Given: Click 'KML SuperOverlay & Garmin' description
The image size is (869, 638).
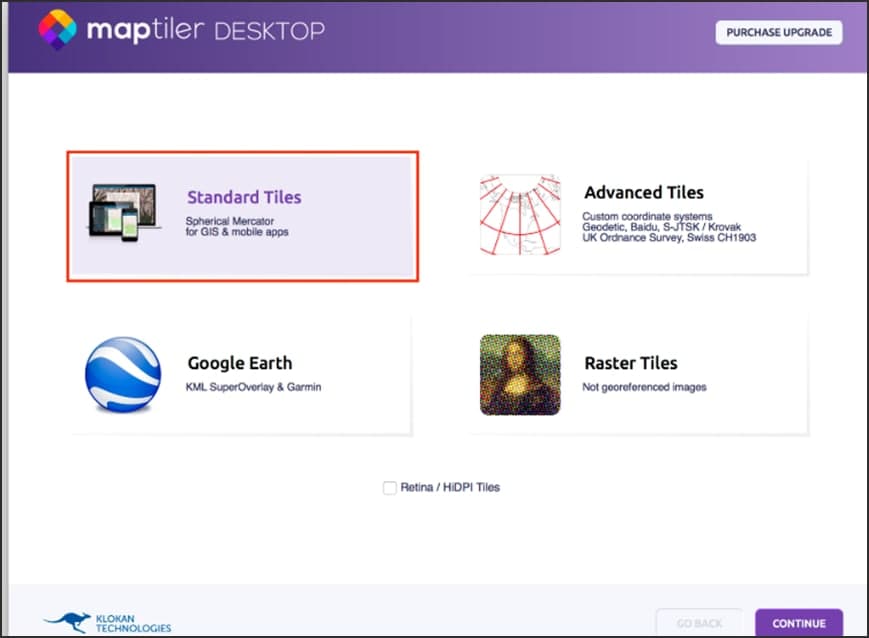Looking at the screenshot, I should click(x=253, y=387).
